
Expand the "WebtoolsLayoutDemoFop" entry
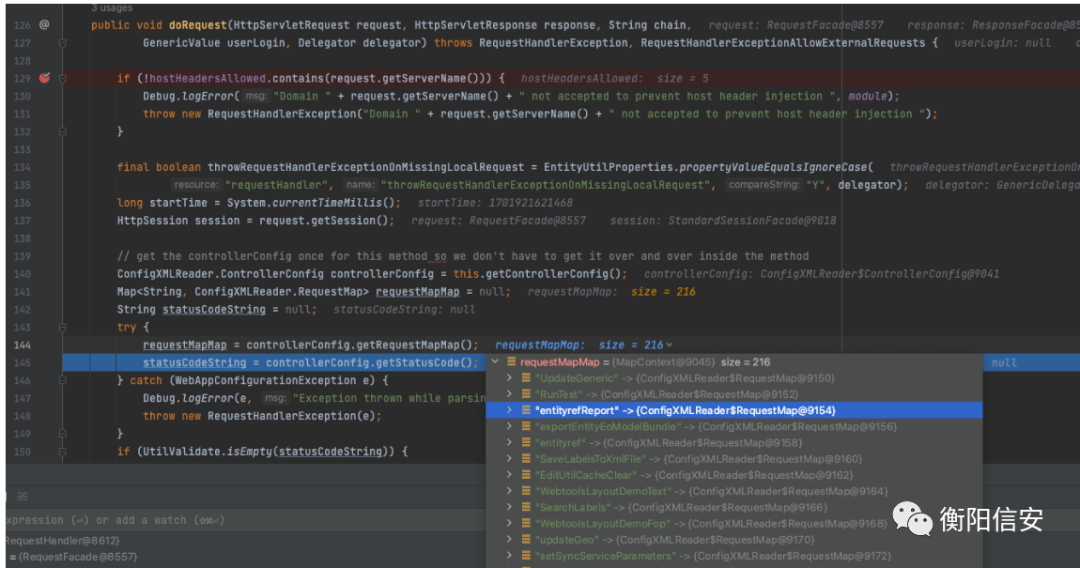point(509,523)
